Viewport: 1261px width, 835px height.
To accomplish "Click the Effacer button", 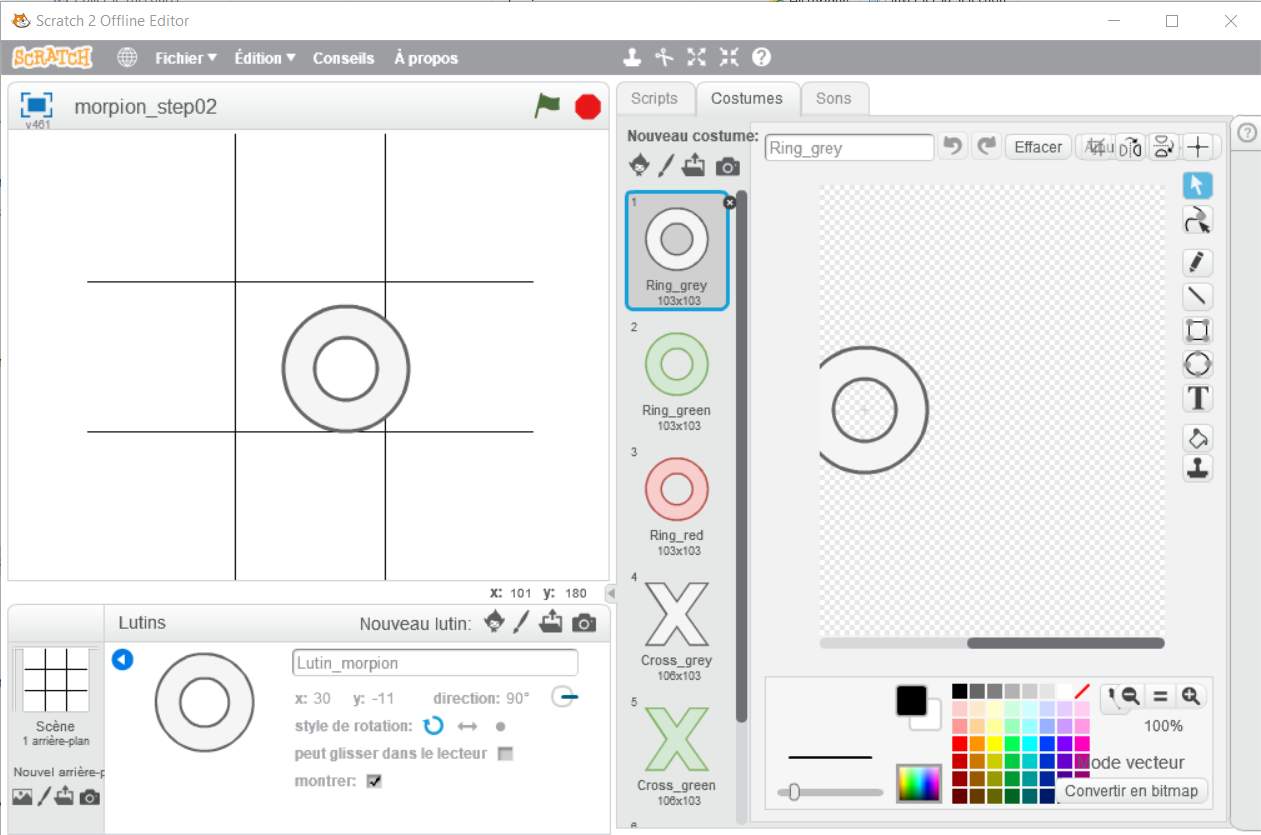I will tap(1037, 147).
